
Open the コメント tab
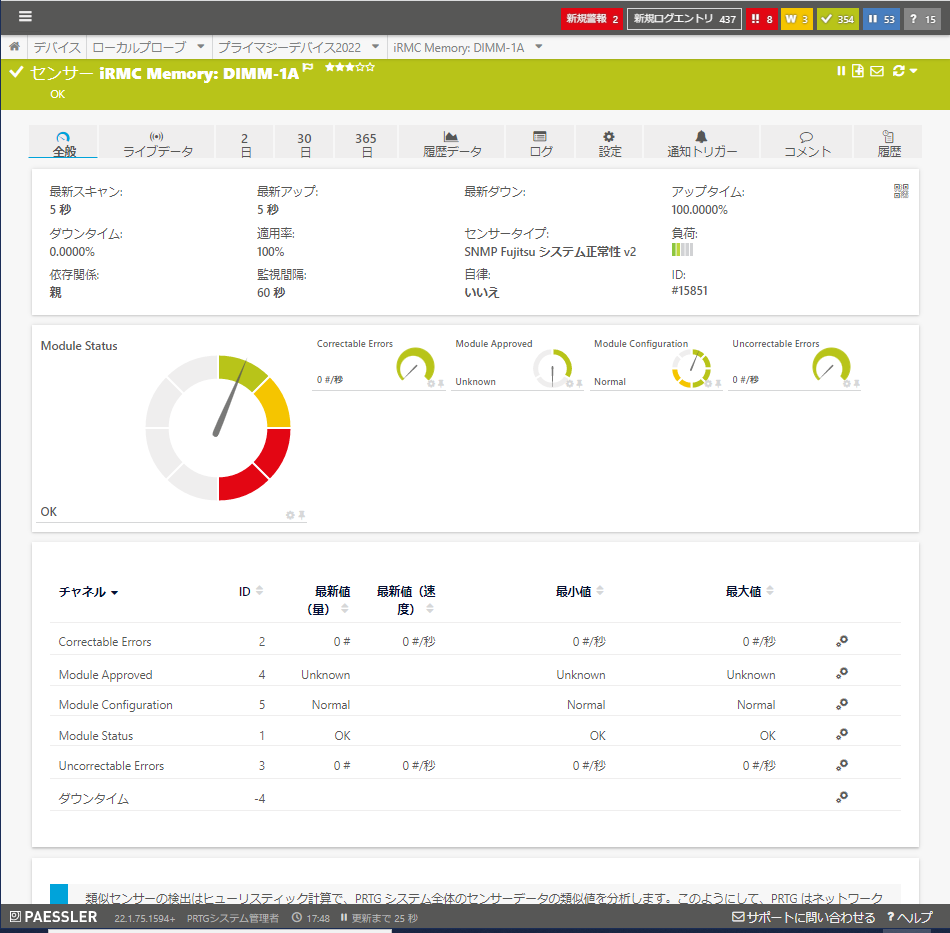coord(806,144)
